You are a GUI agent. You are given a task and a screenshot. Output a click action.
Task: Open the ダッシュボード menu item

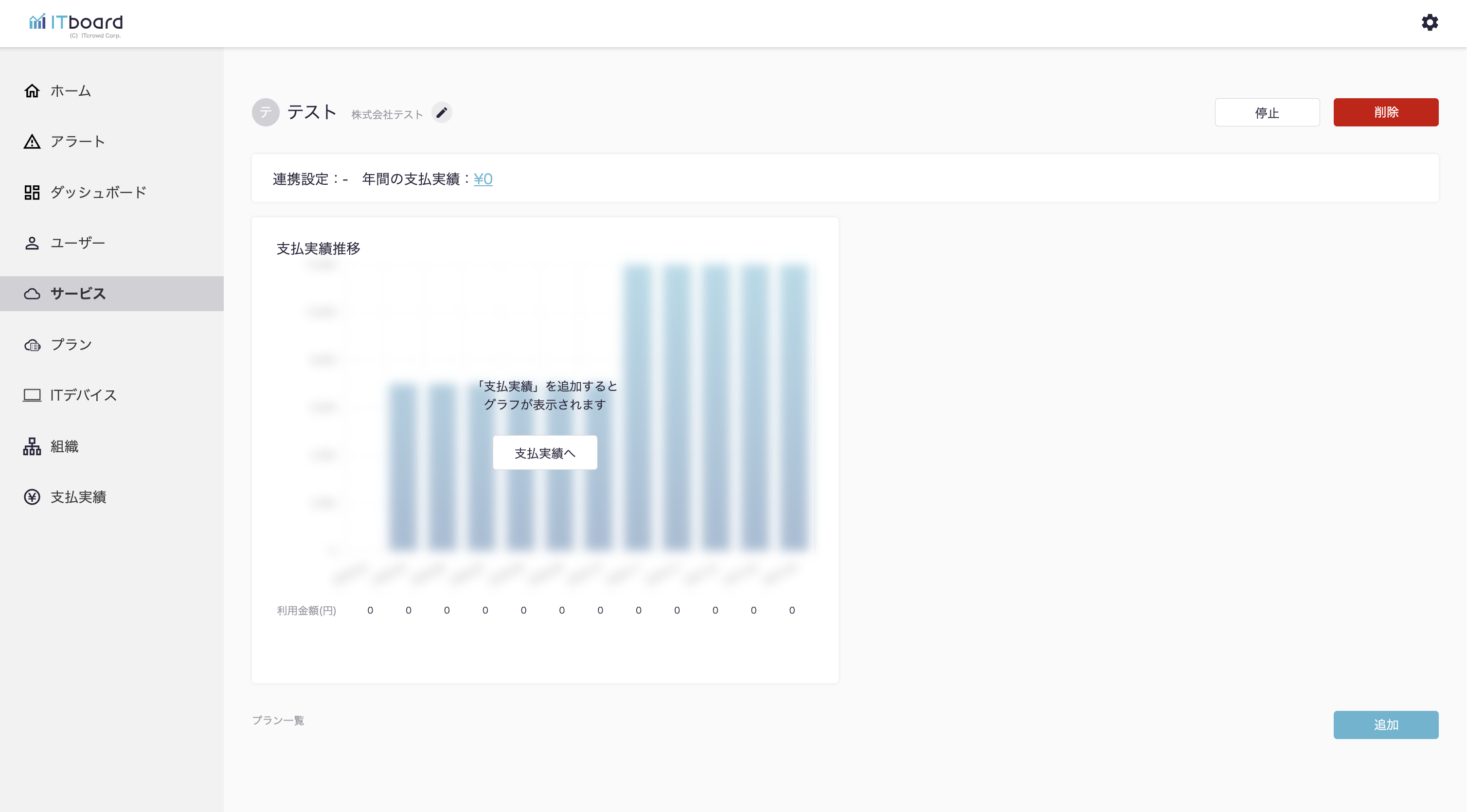[98, 193]
